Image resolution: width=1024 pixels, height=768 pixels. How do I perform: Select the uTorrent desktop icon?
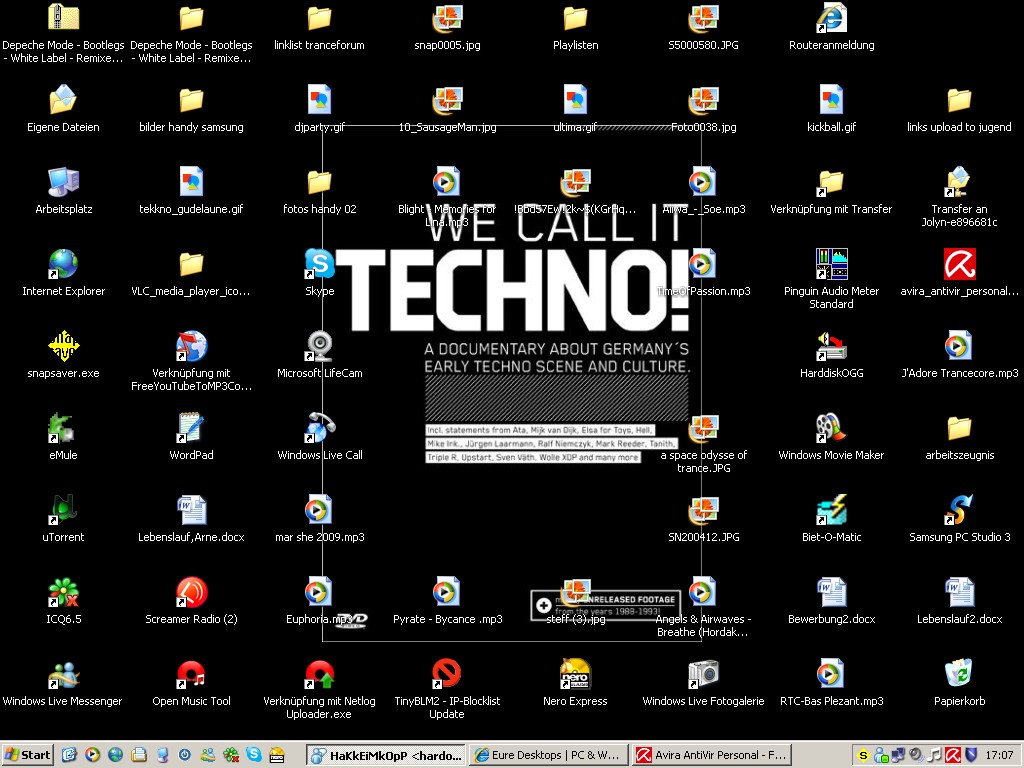(x=63, y=510)
